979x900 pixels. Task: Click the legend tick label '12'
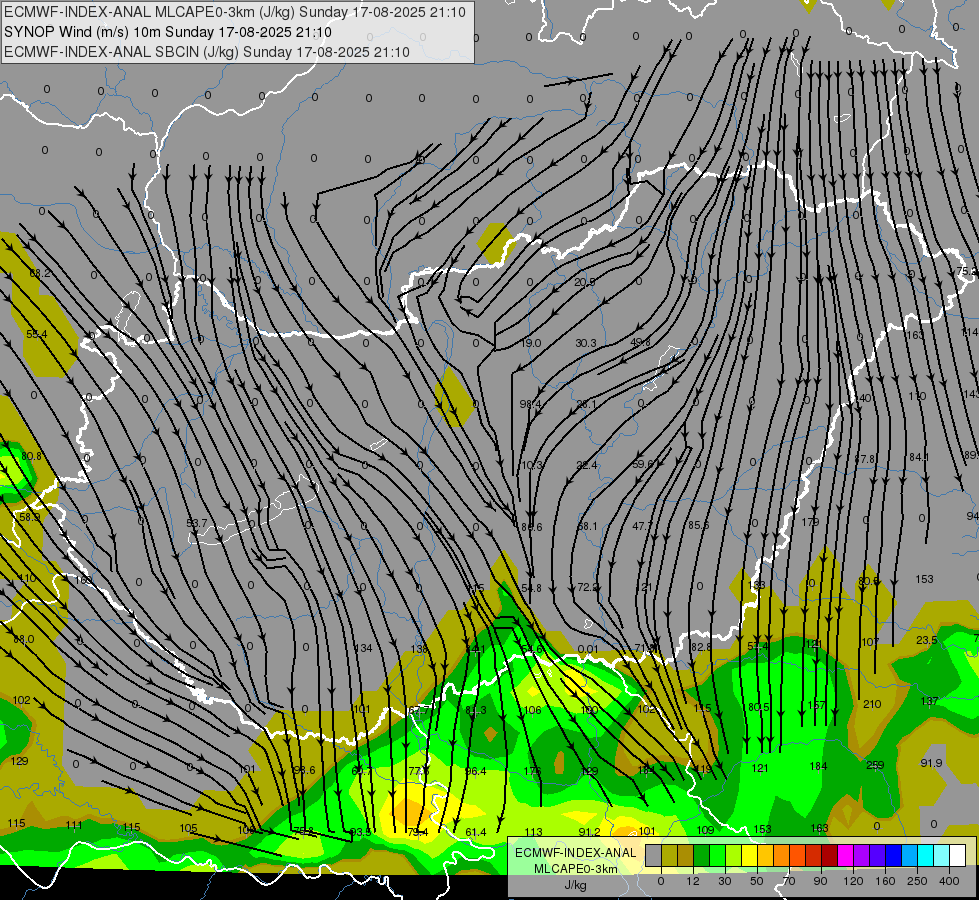(x=693, y=881)
